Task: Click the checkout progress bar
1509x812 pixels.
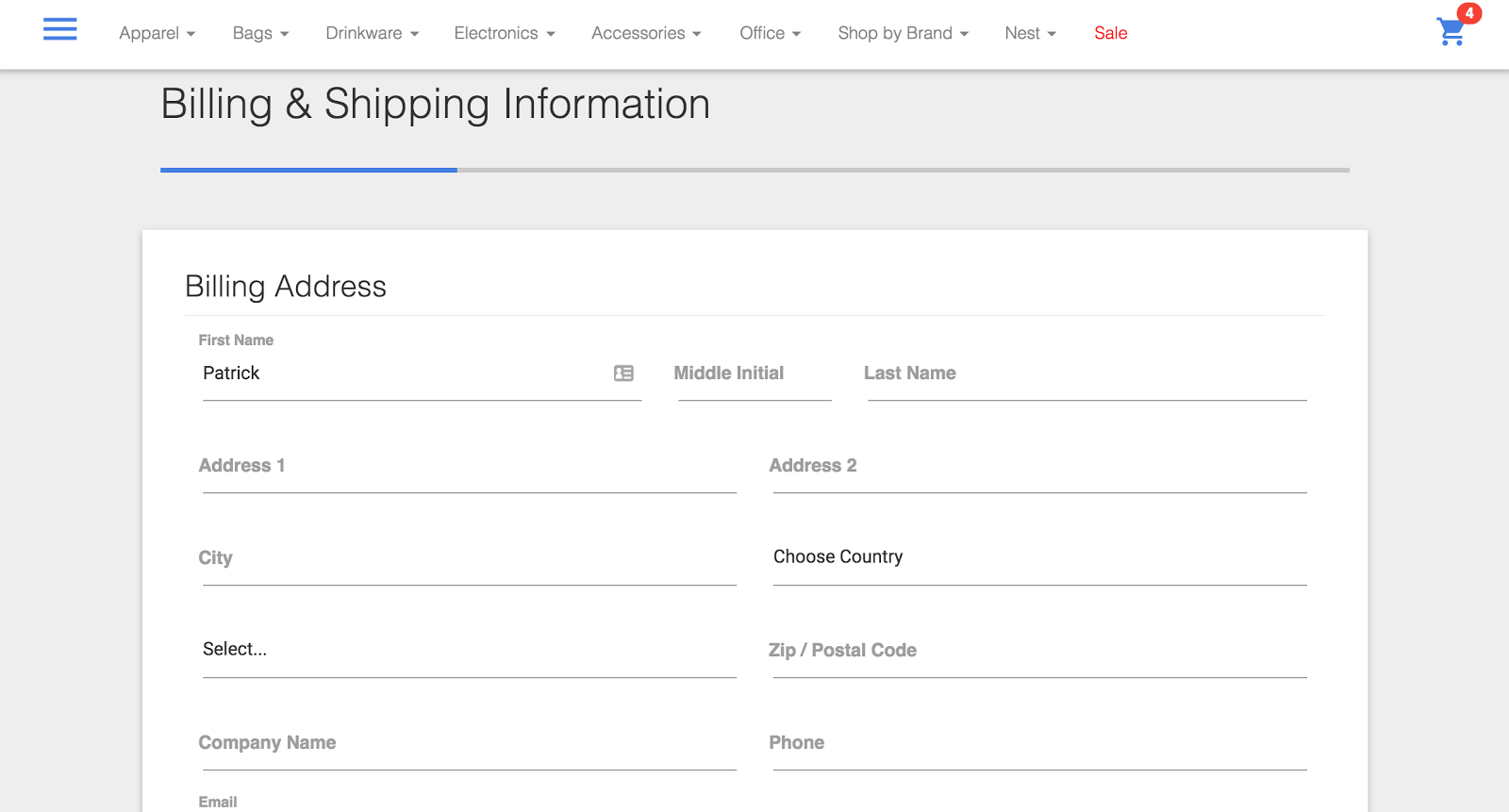Action: click(x=754, y=170)
